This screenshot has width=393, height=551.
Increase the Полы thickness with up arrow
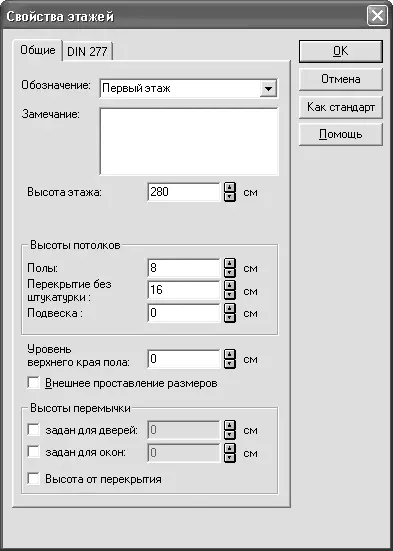pos(230,263)
